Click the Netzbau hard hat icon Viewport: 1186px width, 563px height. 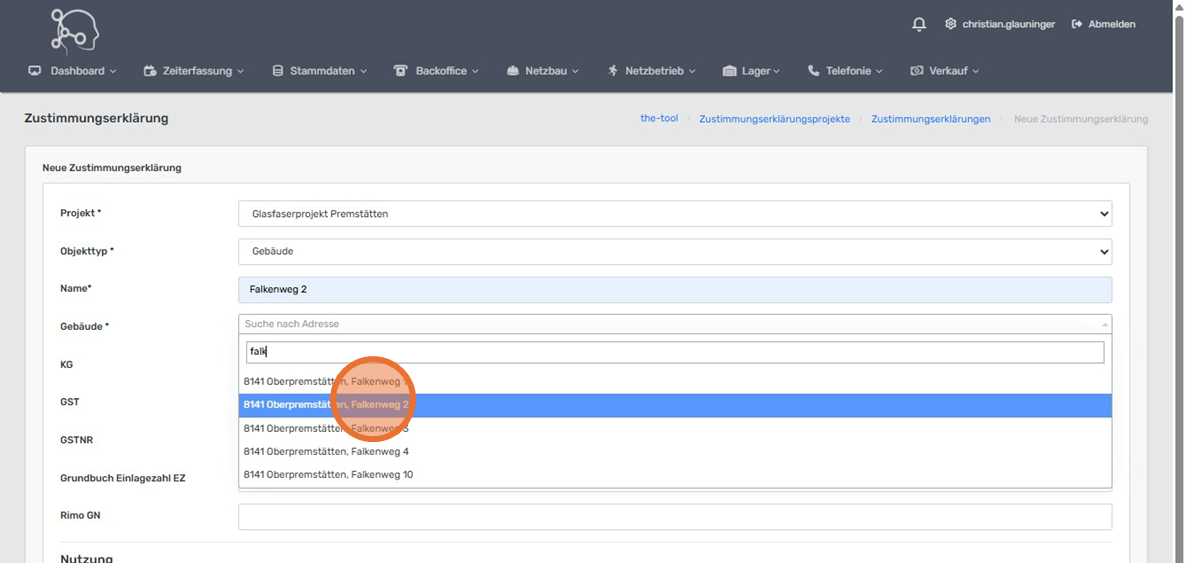[513, 71]
